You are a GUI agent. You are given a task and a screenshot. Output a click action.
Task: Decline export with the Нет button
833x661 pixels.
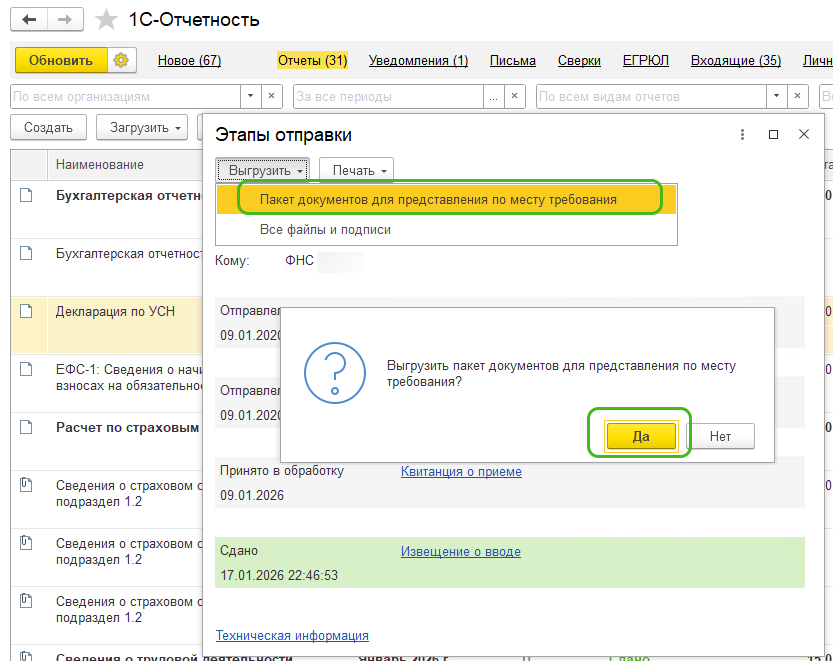[x=720, y=436]
